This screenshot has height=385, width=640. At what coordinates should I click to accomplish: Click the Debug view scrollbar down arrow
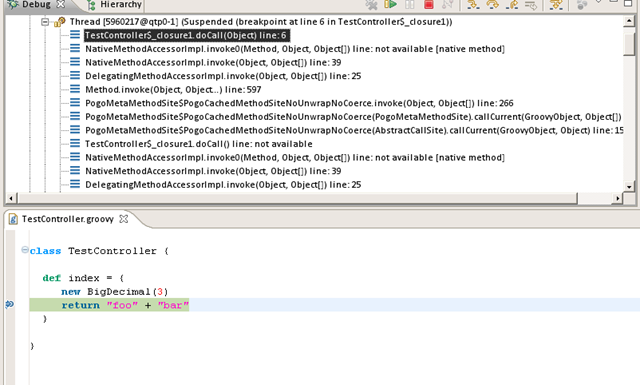coord(629,187)
